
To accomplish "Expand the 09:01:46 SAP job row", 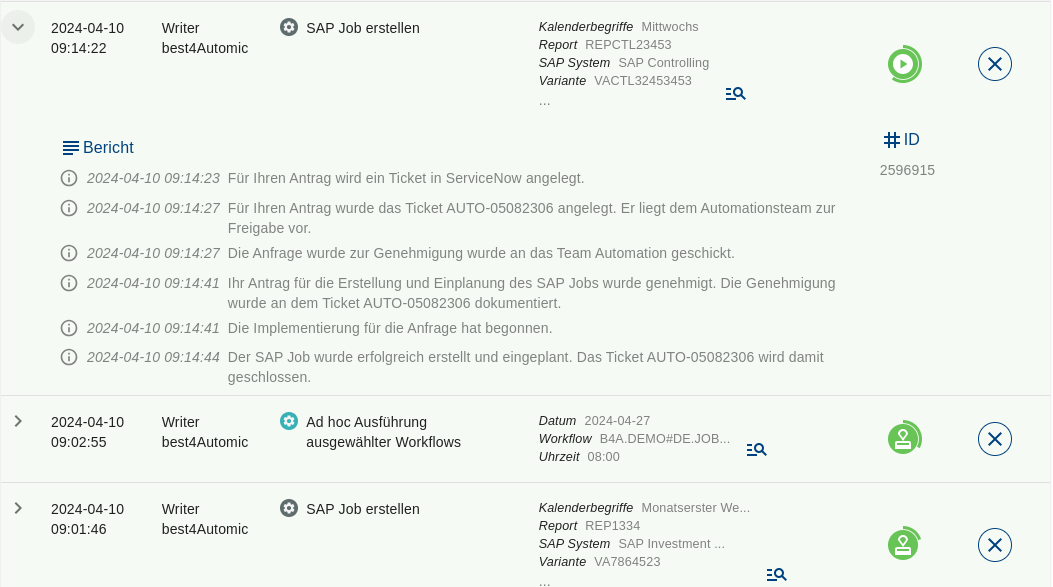I will tap(18, 508).
